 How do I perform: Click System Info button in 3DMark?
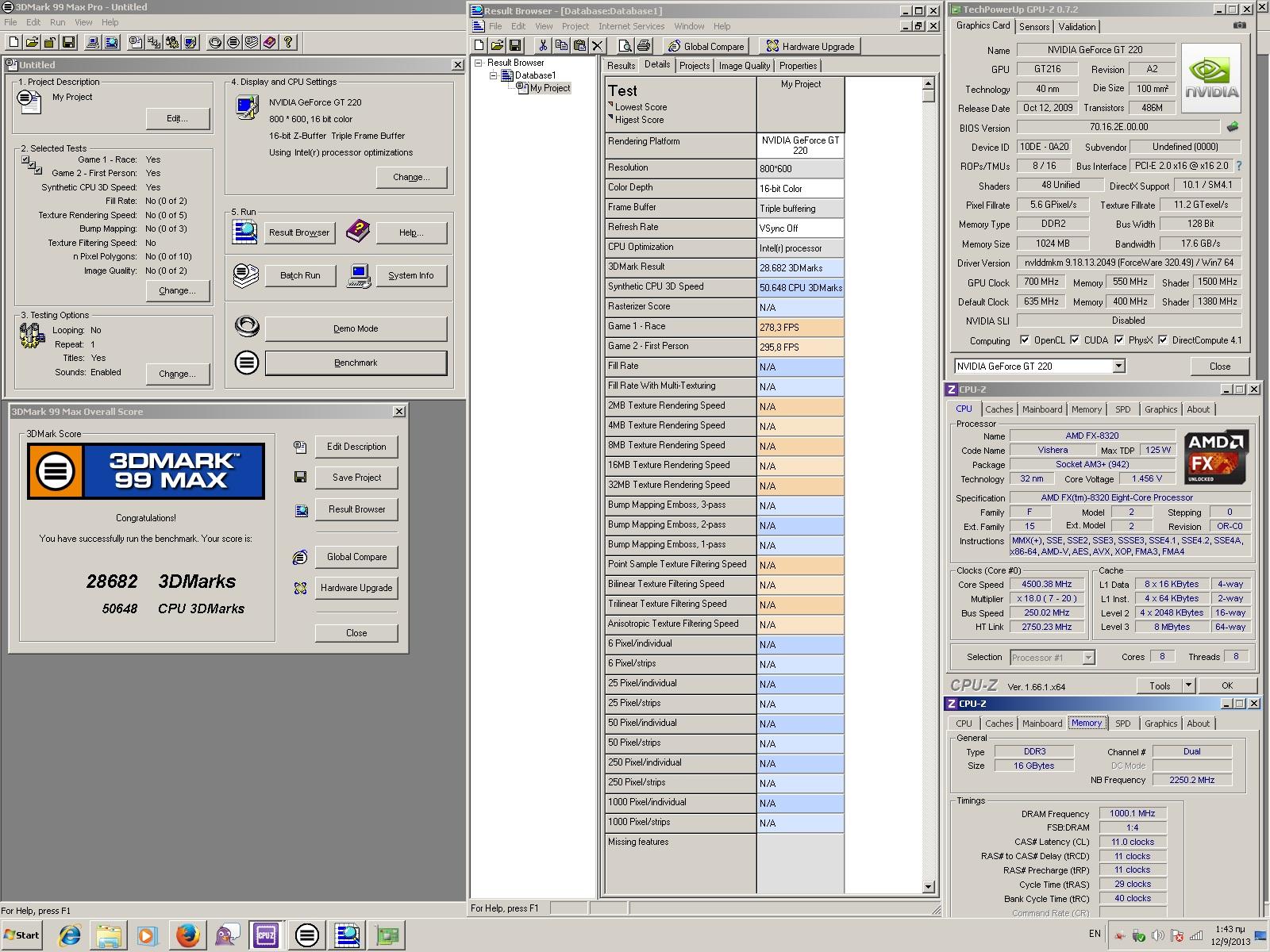[411, 275]
